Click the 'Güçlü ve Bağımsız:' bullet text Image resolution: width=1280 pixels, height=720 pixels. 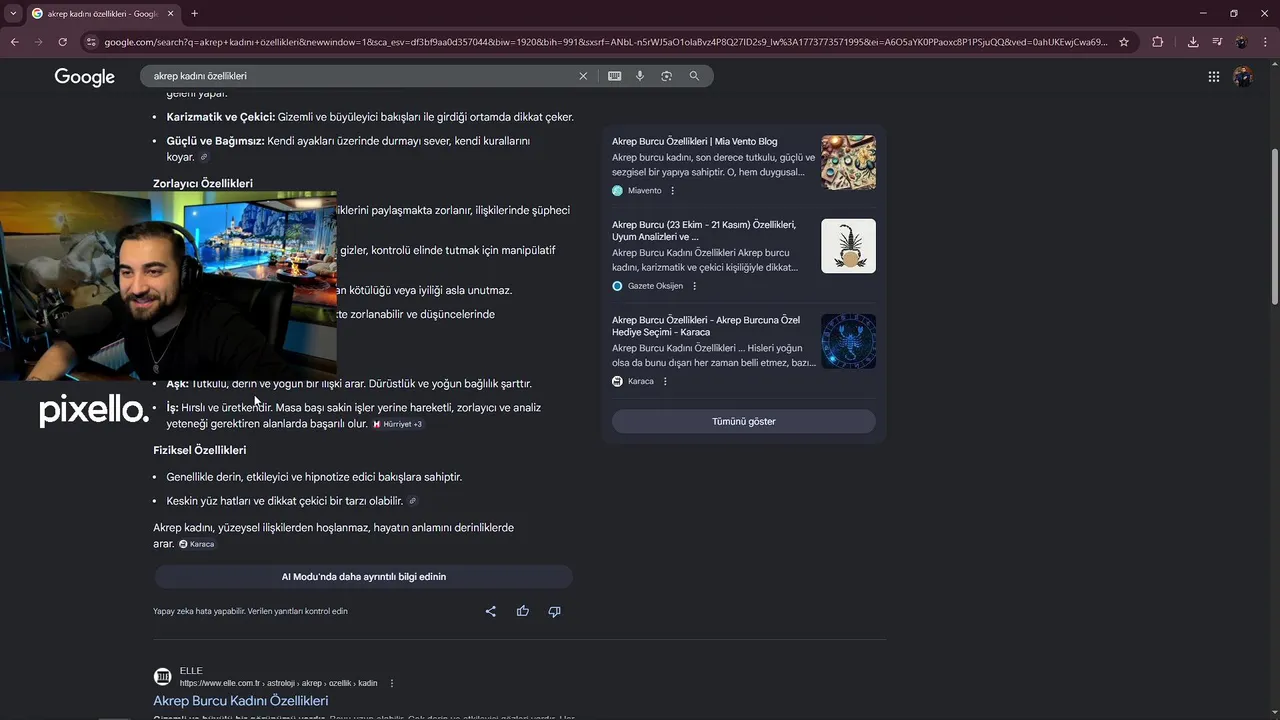coord(215,141)
